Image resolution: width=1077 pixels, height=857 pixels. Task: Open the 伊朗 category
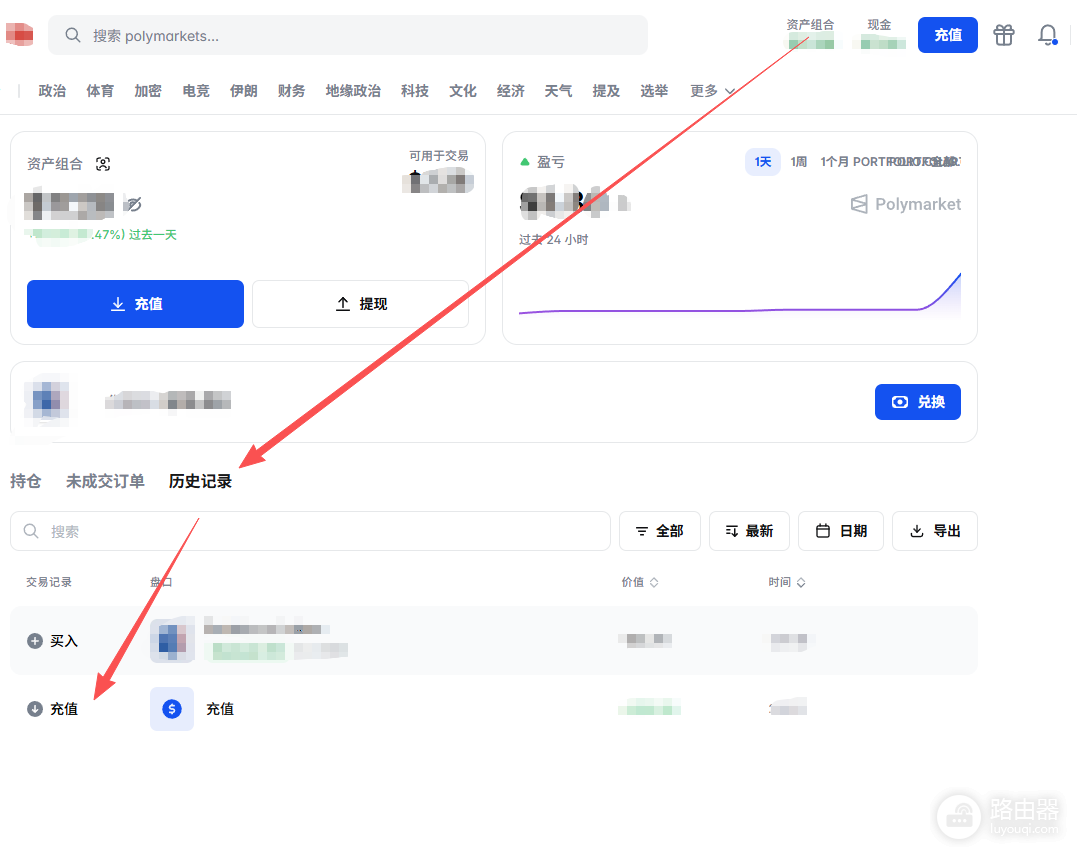pos(244,91)
